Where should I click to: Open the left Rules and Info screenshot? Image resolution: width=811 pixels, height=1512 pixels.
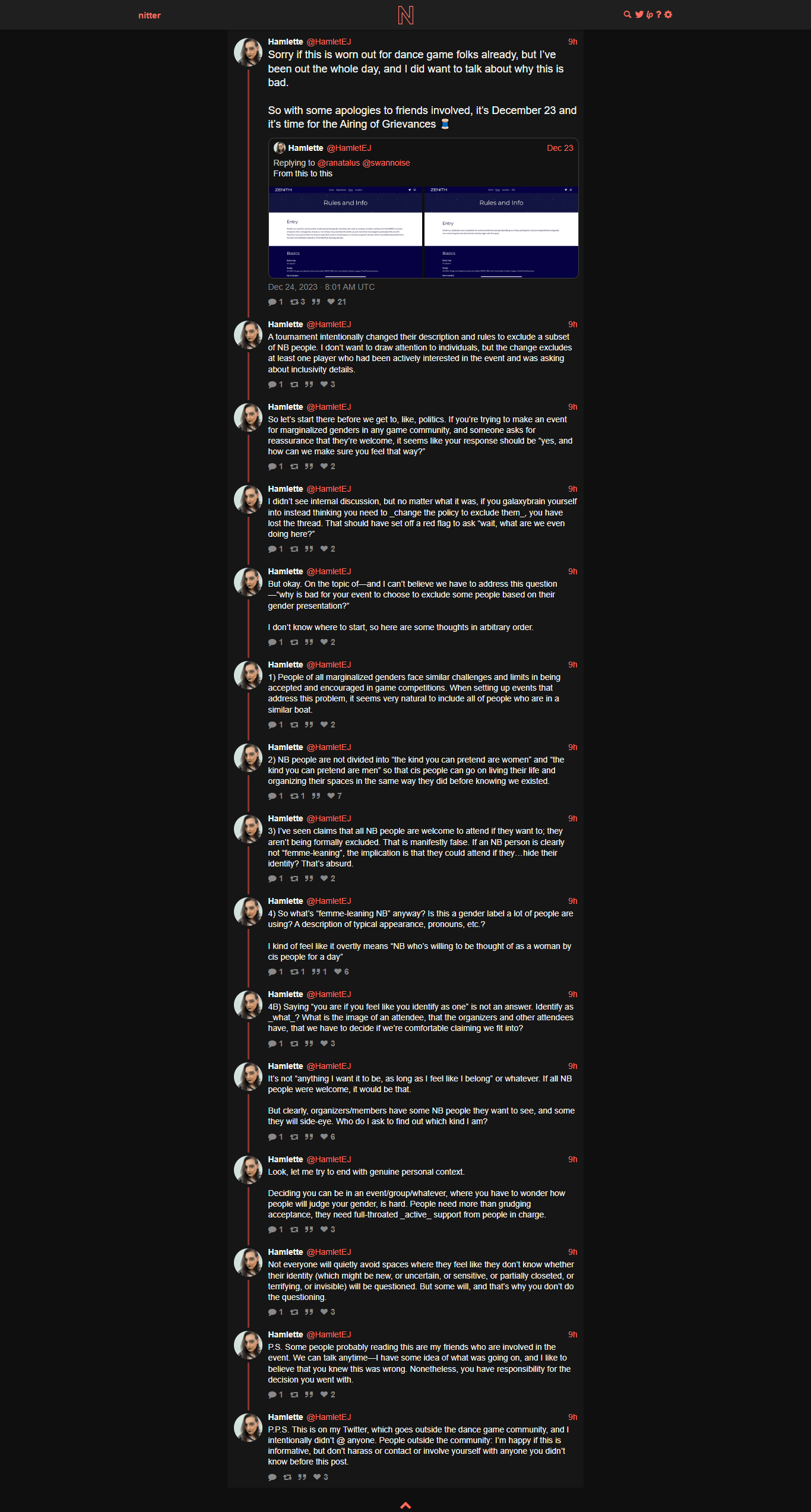pyautogui.click(x=346, y=232)
